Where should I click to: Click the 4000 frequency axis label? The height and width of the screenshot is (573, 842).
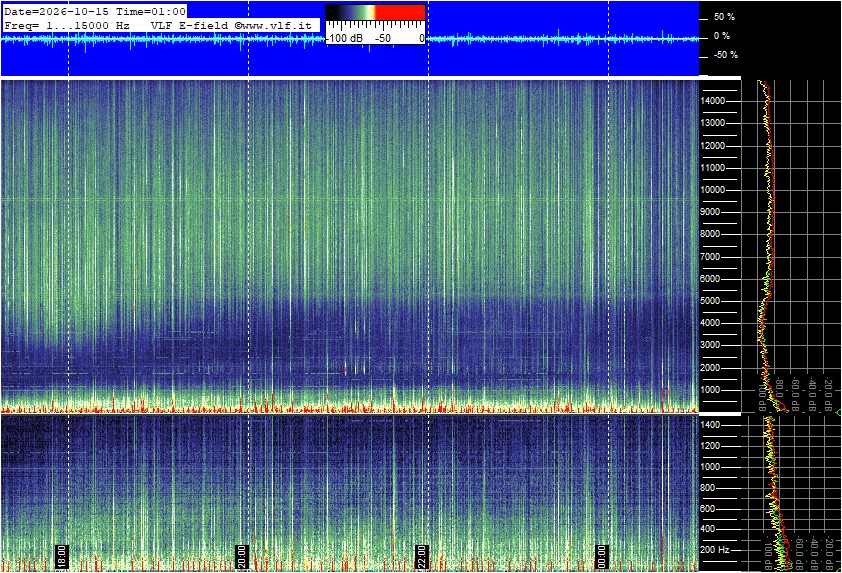tap(710, 323)
